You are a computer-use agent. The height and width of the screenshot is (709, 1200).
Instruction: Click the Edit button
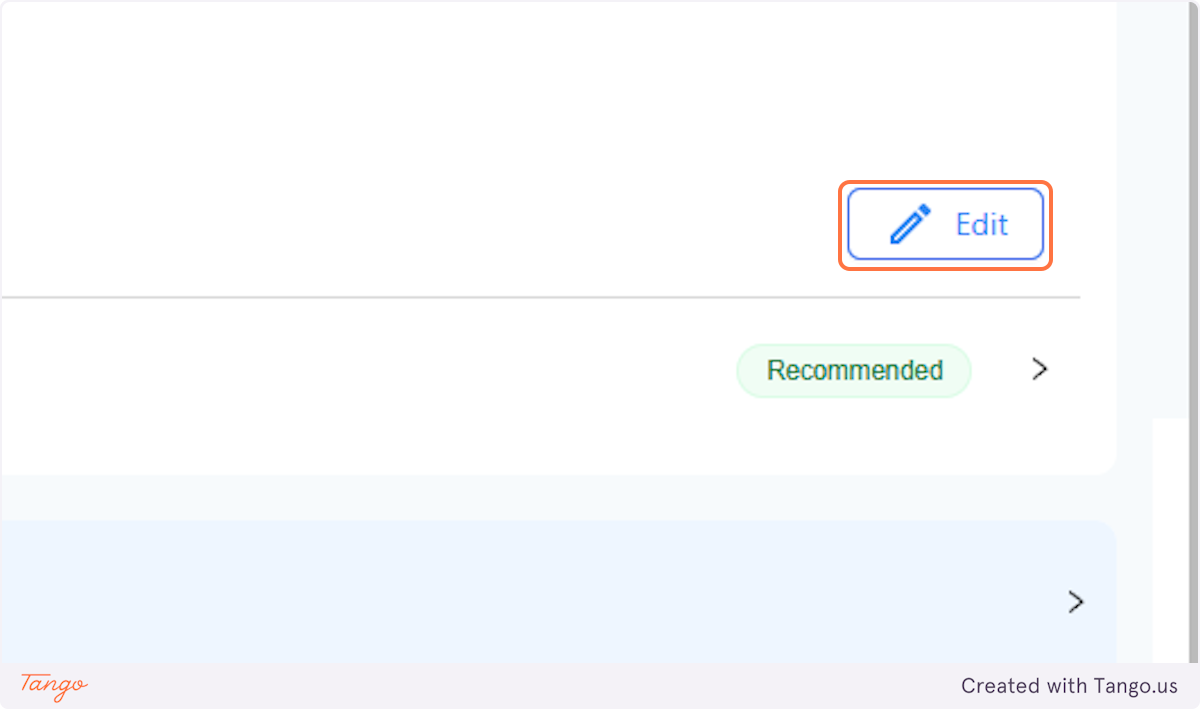pos(945,224)
